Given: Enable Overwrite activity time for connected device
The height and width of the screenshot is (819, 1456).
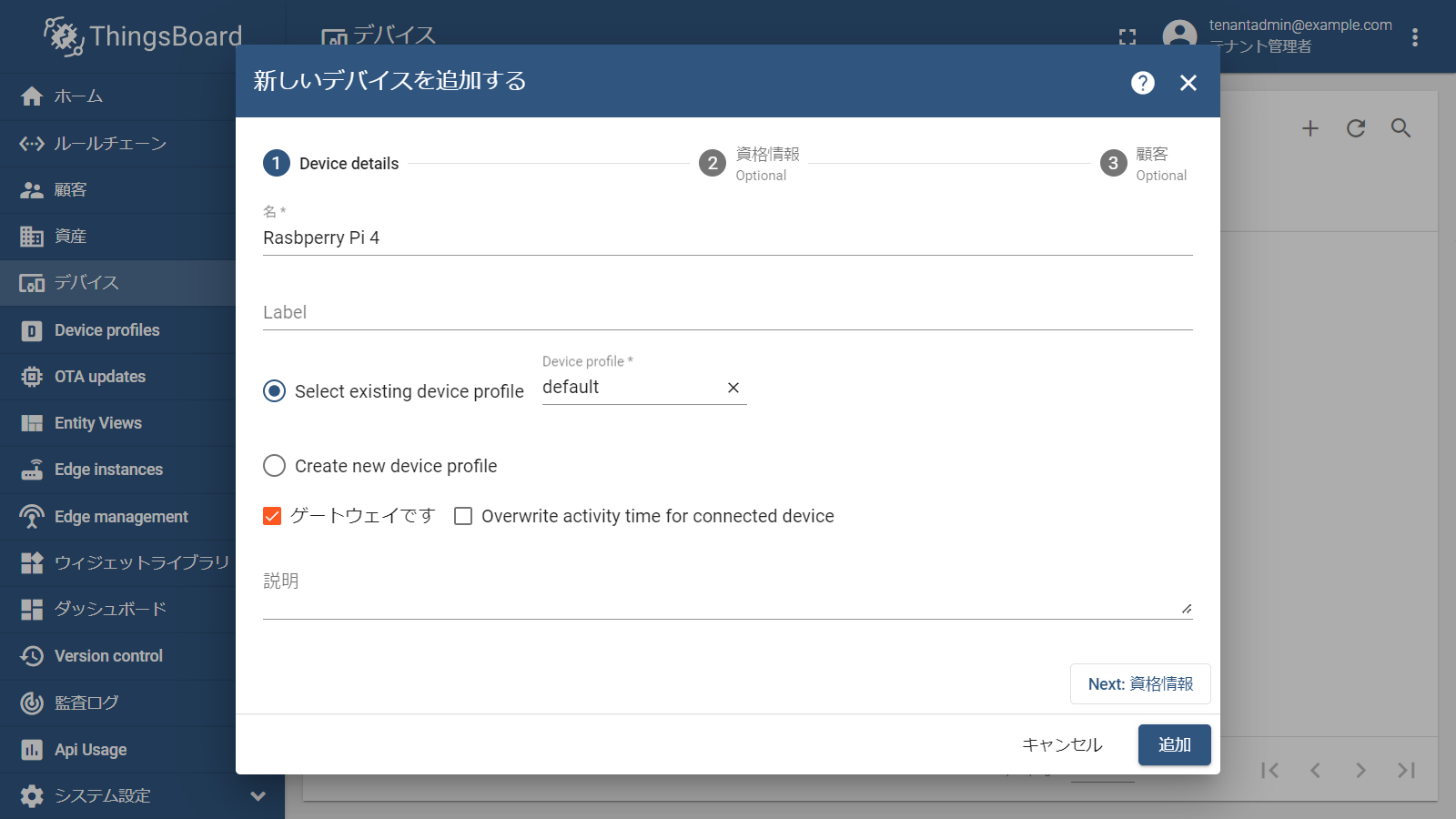Looking at the screenshot, I should tap(463, 516).
